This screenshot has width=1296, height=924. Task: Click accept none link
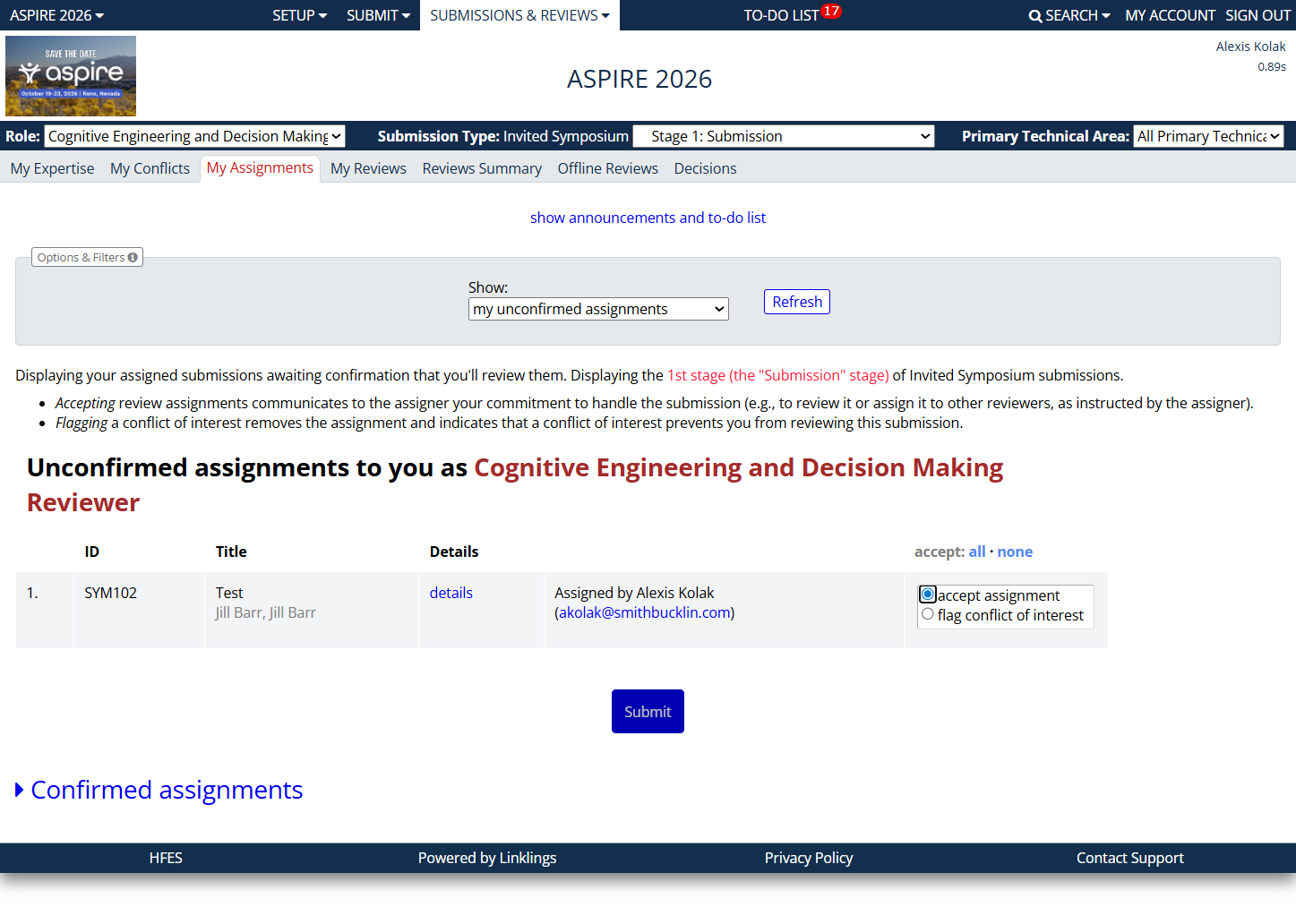pos(1015,552)
